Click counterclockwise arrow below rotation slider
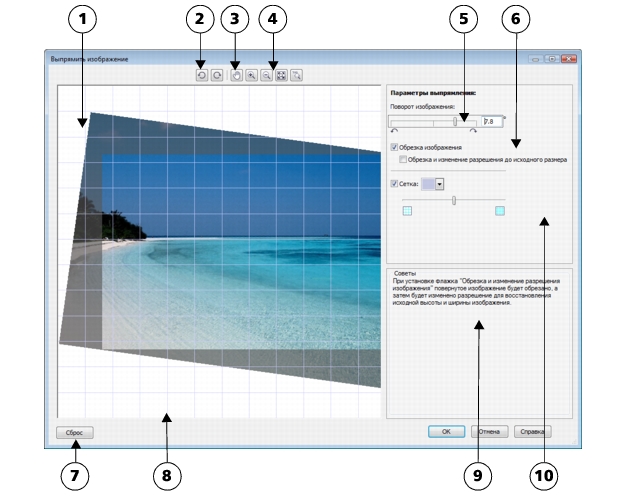 click(x=394, y=131)
